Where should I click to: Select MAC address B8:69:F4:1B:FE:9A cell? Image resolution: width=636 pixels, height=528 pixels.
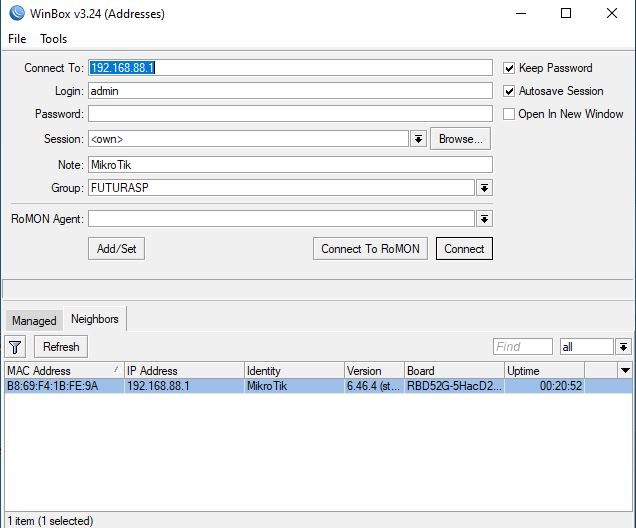click(64, 386)
